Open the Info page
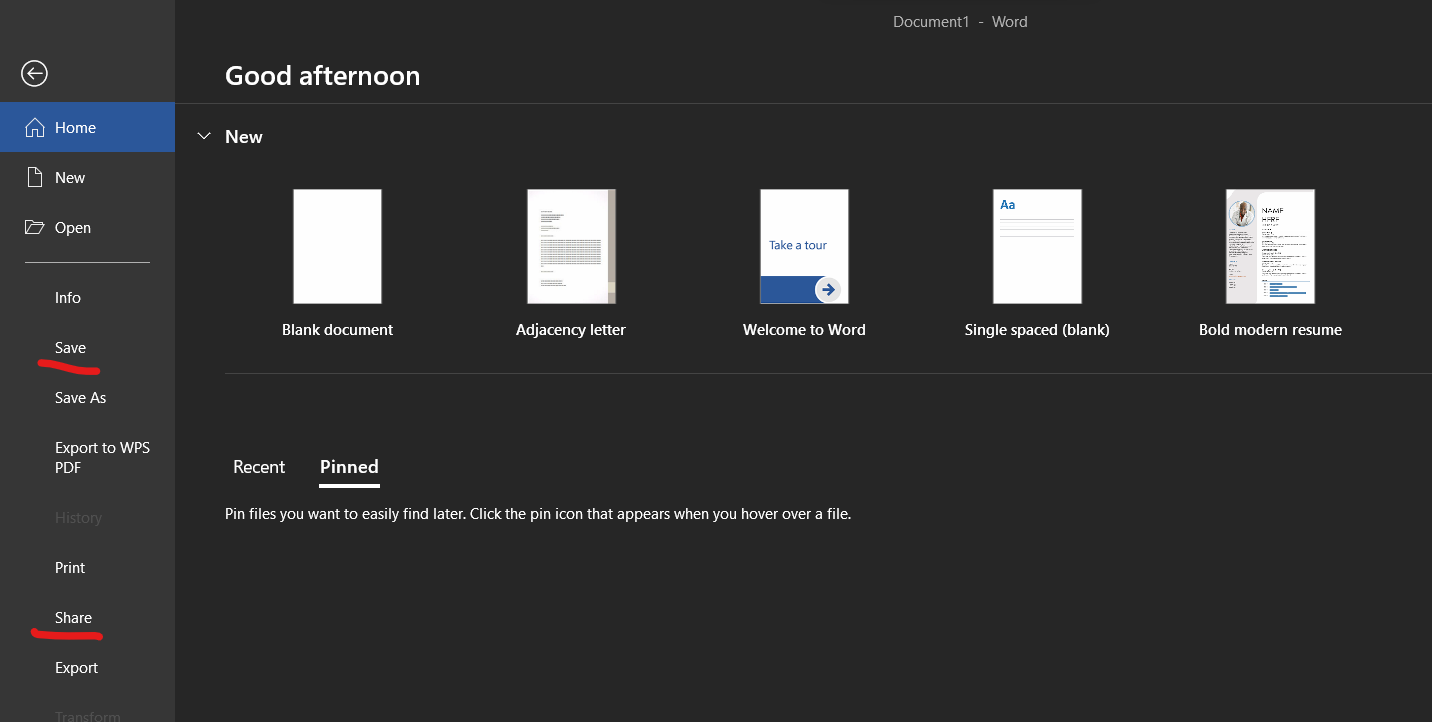Viewport: 1432px width, 722px height. [68, 298]
